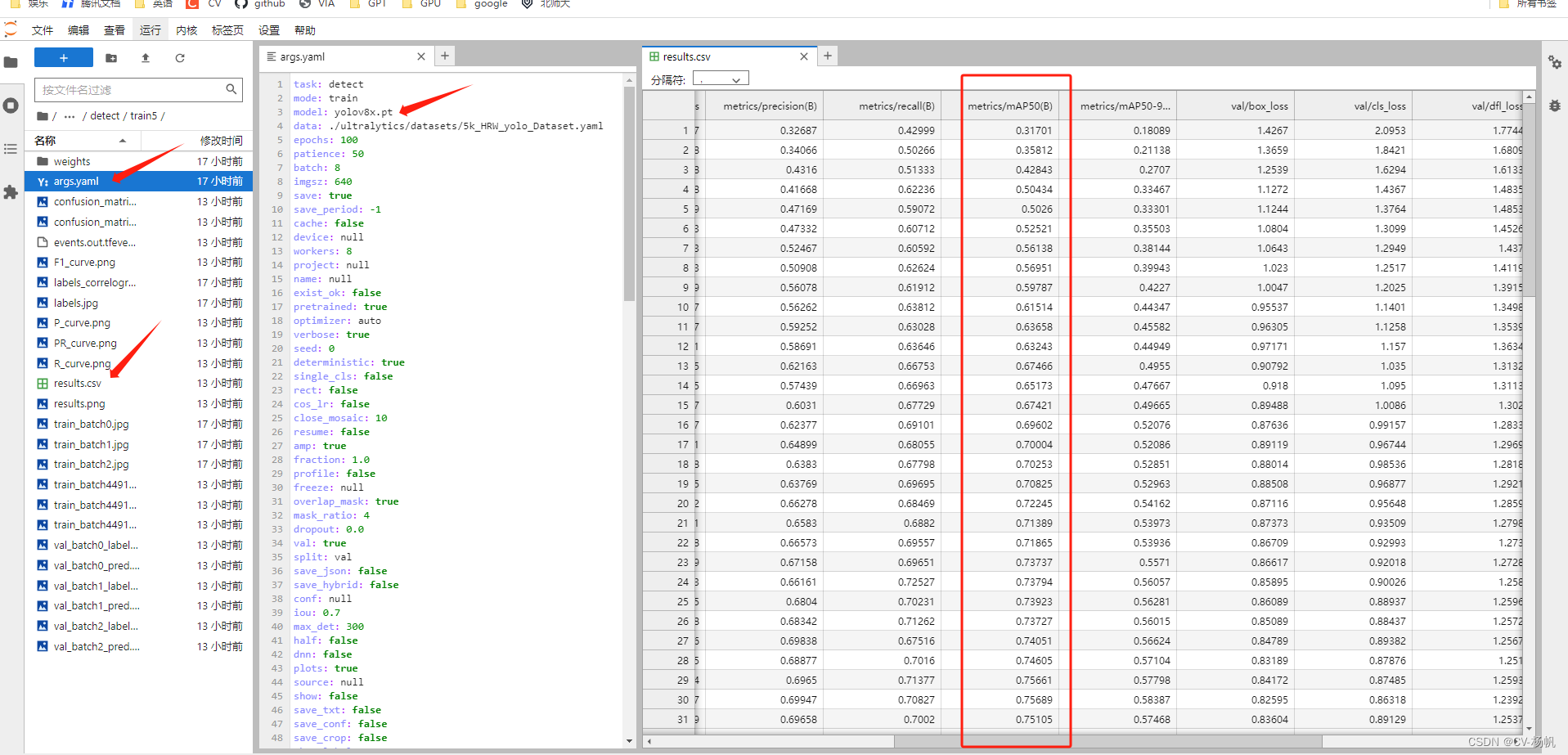1568x755 pixels.
Task: Open the running kernels sidebar icon
Action: (x=11, y=106)
